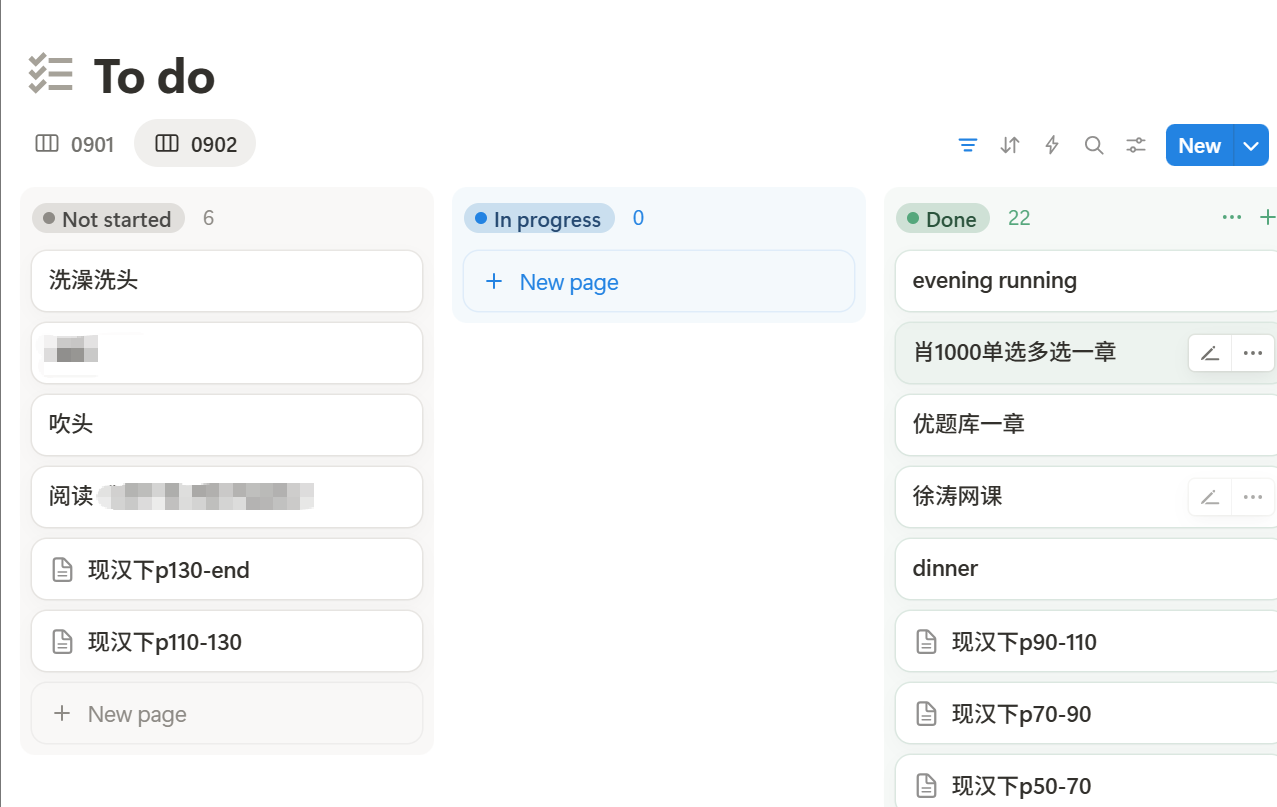1277x807 pixels.
Task: Add new item with Done column plus
Action: pos(1267,217)
